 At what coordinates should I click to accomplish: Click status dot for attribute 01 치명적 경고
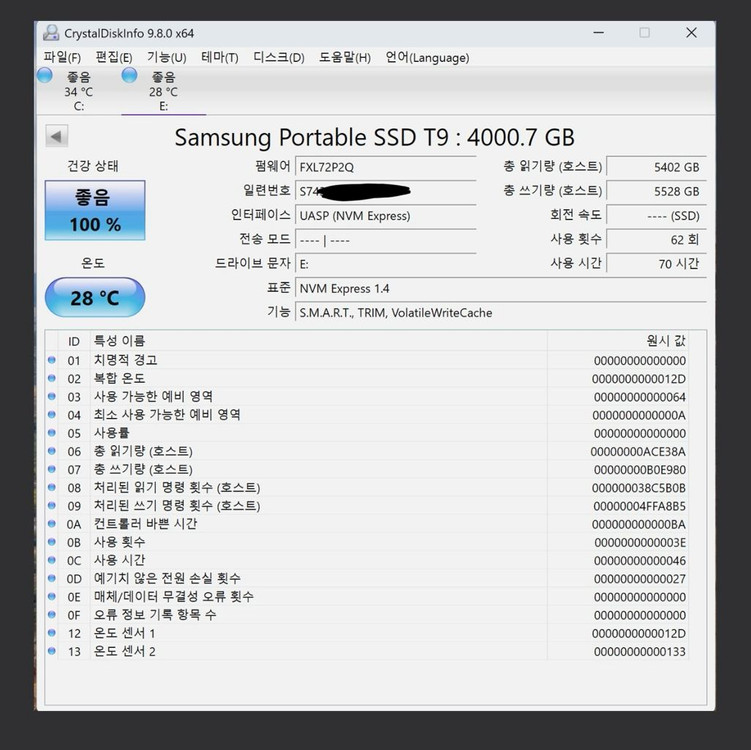pos(52,360)
